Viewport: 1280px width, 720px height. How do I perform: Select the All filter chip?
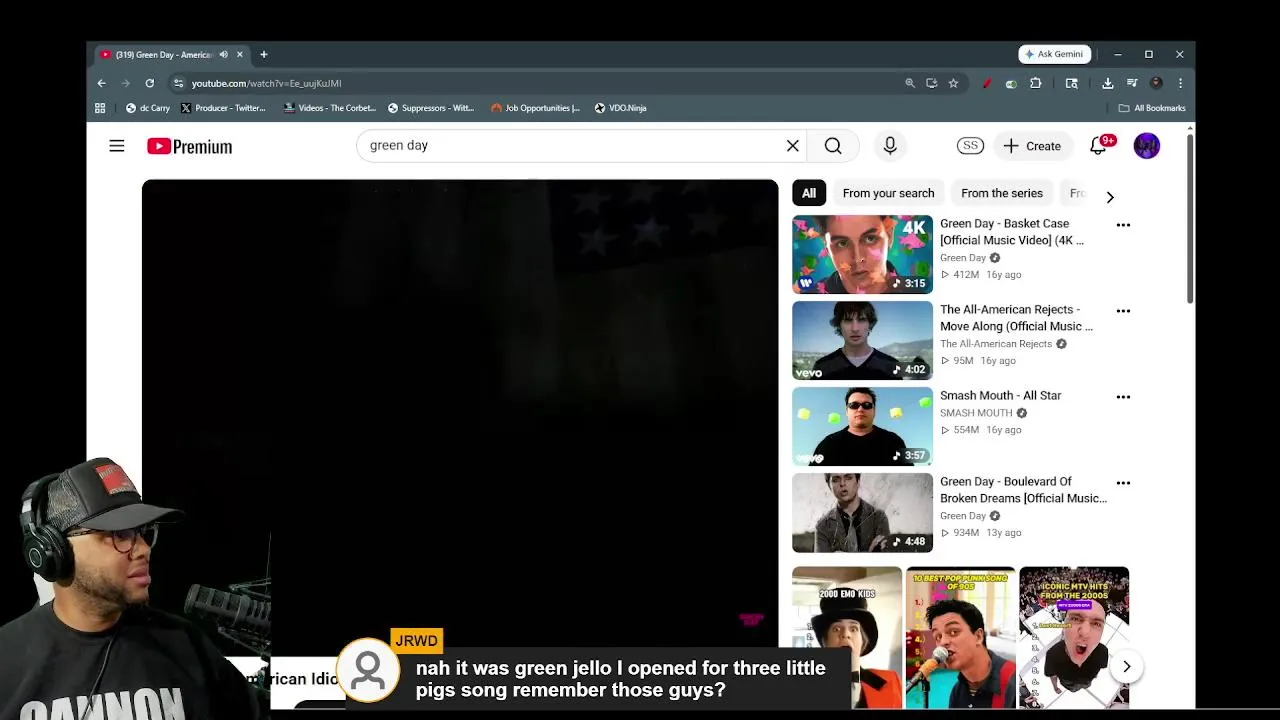(808, 193)
